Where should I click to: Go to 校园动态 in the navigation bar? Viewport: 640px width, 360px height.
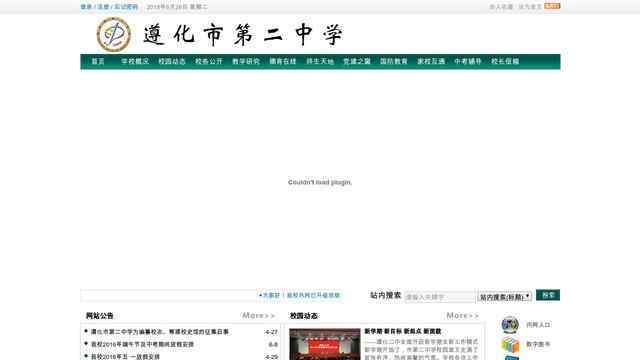(172, 62)
